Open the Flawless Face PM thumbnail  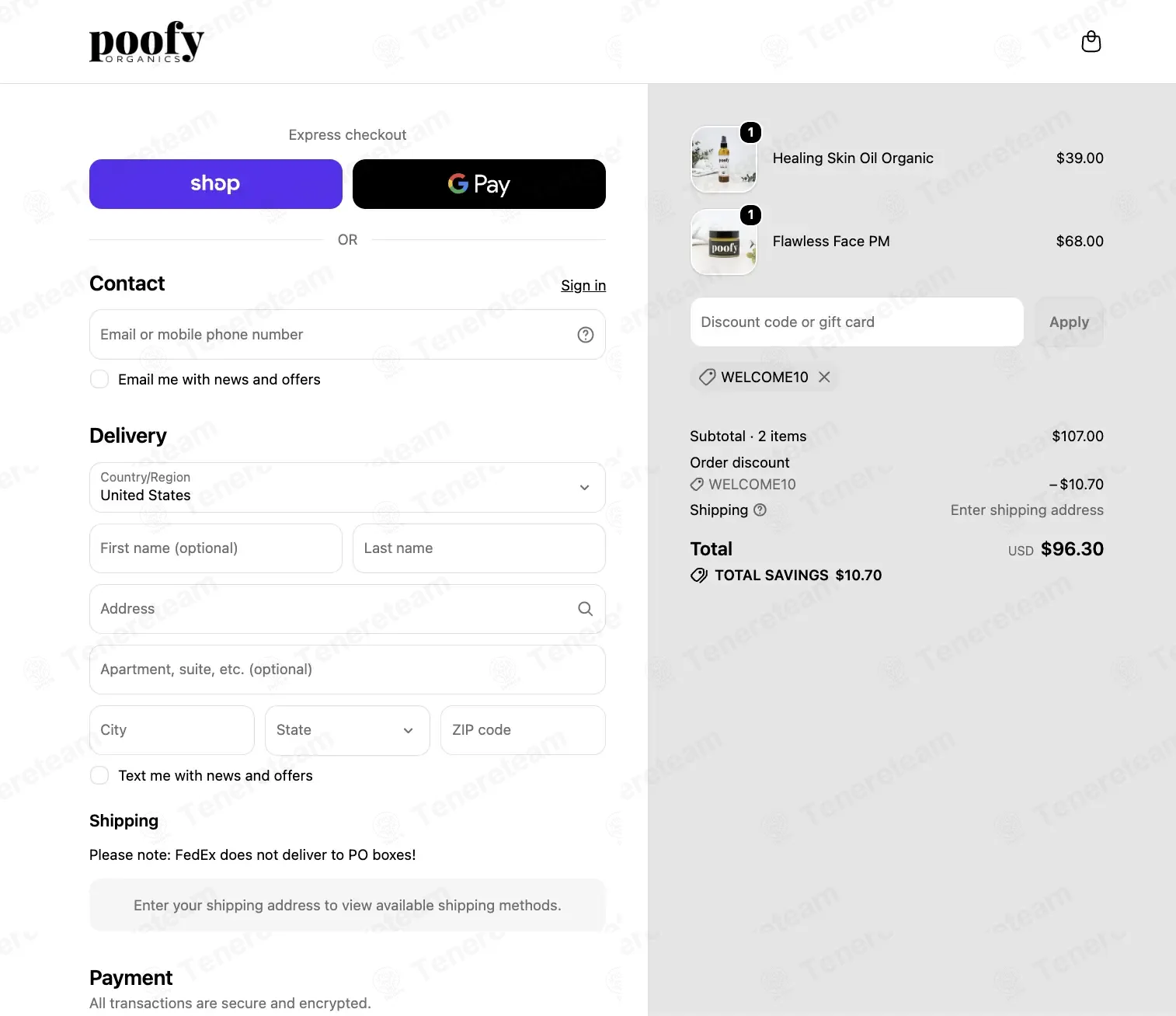pyautogui.click(x=724, y=242)
